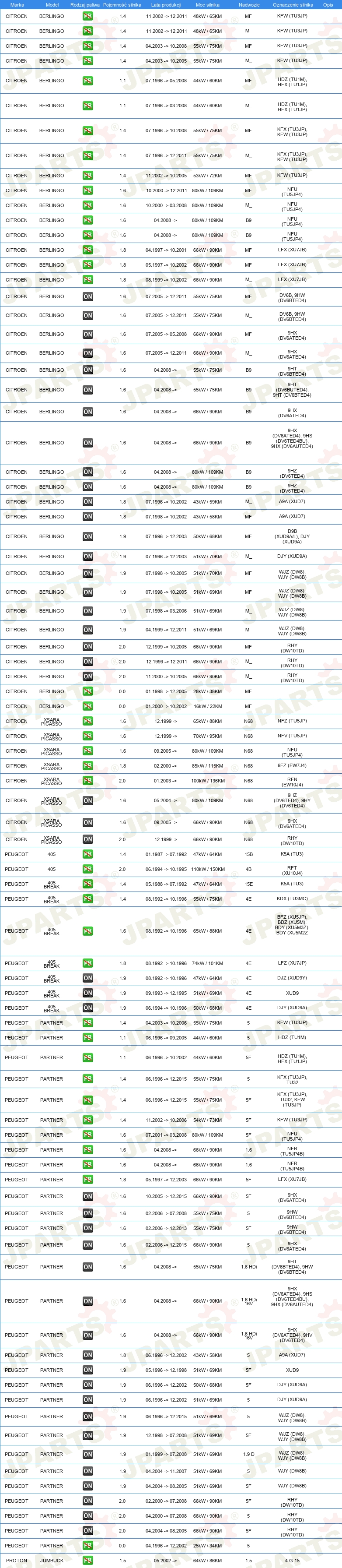Click the Model column header
342x1568 pixels.
point(52,5)
